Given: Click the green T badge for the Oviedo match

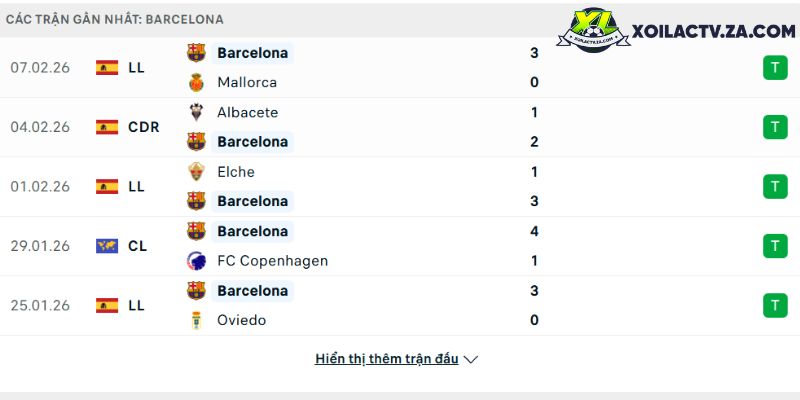Looking at the screenshot, I should tap(775, 305).
